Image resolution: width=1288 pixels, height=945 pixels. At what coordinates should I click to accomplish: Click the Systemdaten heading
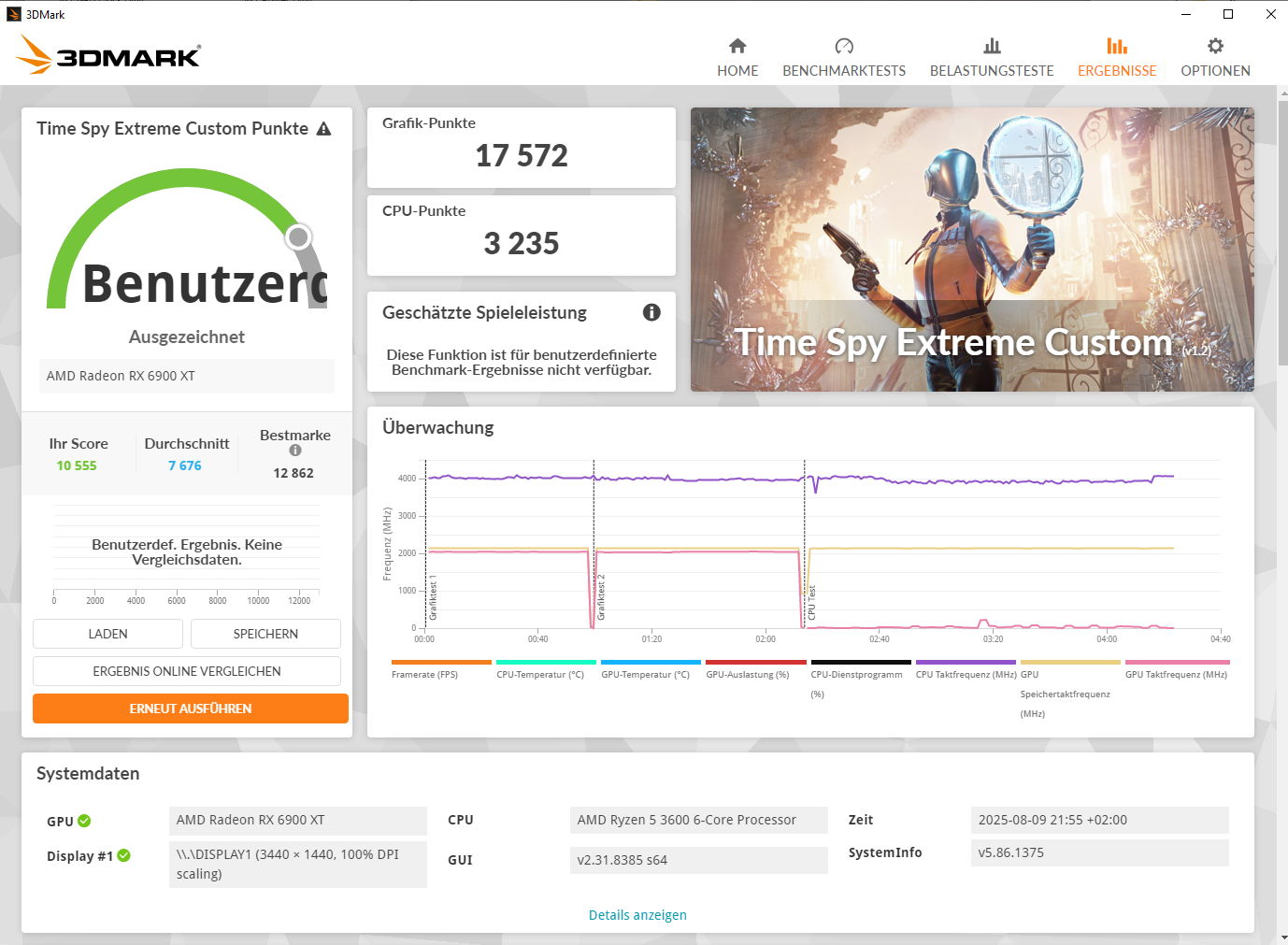[x=88, y=774]
